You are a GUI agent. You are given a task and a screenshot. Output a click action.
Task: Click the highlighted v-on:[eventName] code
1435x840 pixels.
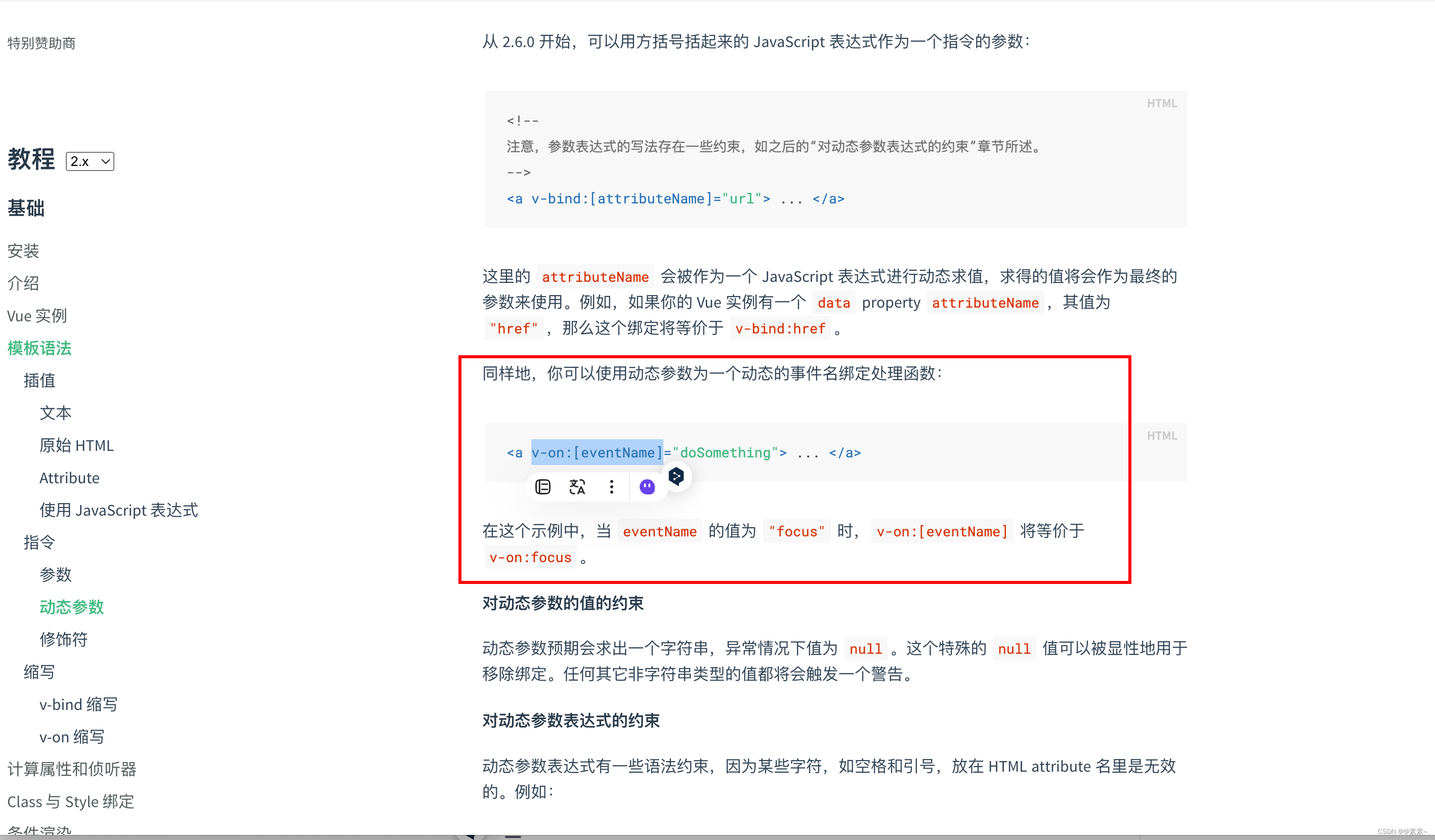coord(598,453)
